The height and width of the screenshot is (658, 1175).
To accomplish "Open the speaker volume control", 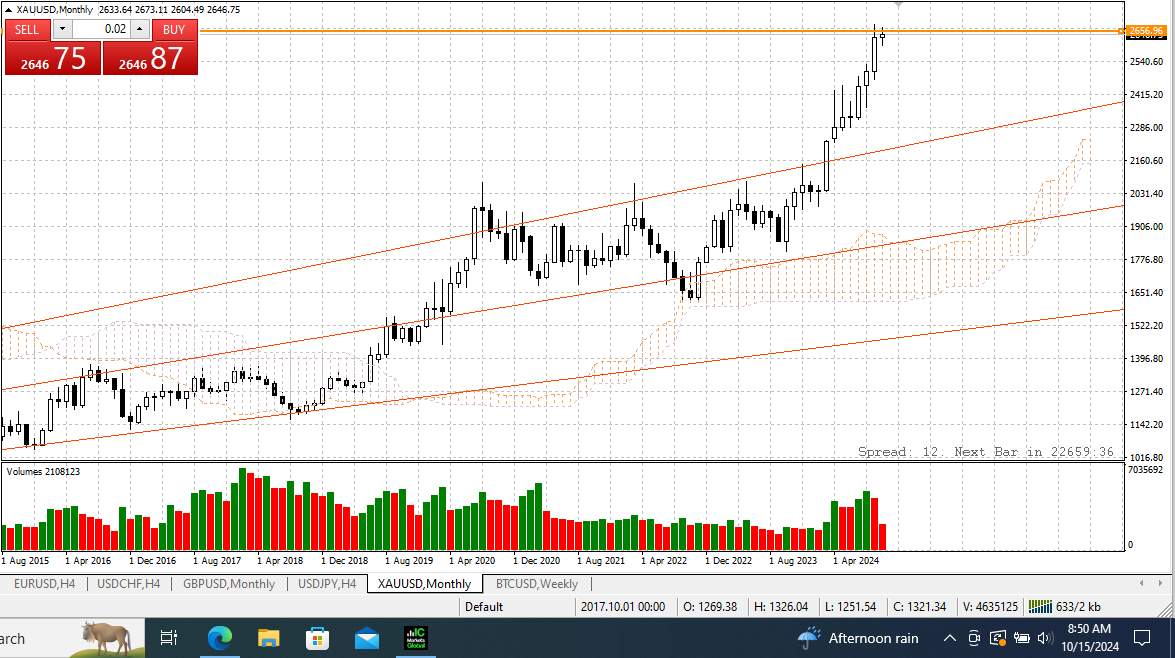I will click(1045, 639).
